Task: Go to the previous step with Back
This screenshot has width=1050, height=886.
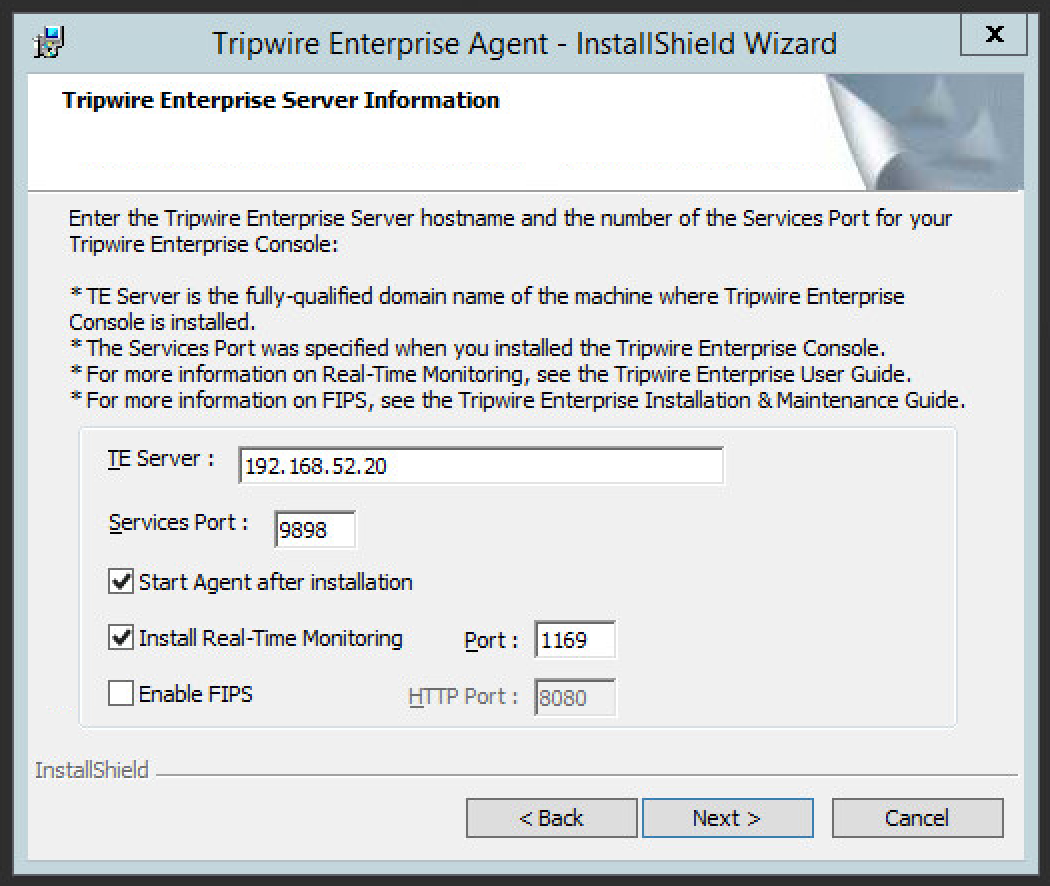Action: pyautogui.click(x=551, y=818)
